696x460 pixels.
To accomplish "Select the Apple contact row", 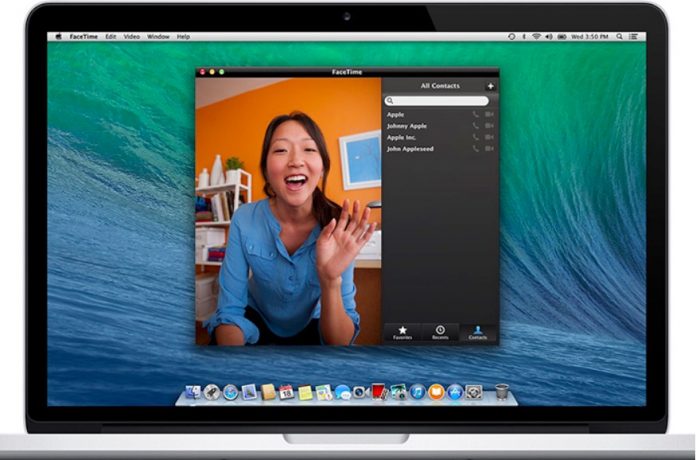I will 440,115.
